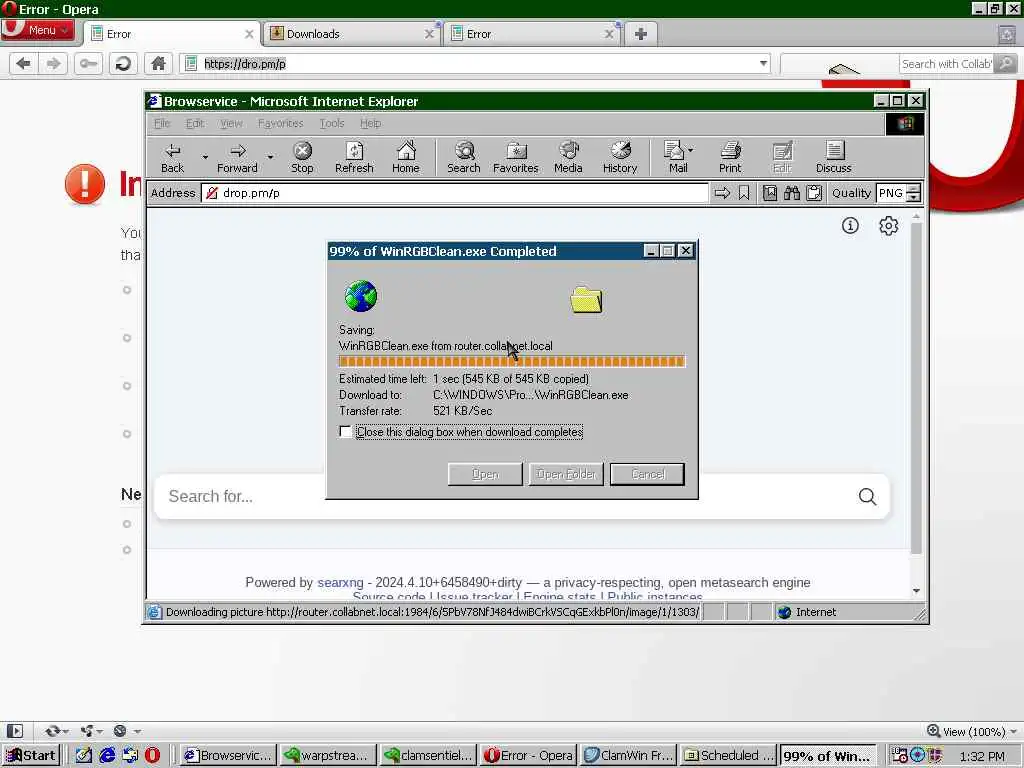The width and height of the screenshot is (1024, 768).
Task: Click Opera's Forward arrow button
Action: pos(53,63)
